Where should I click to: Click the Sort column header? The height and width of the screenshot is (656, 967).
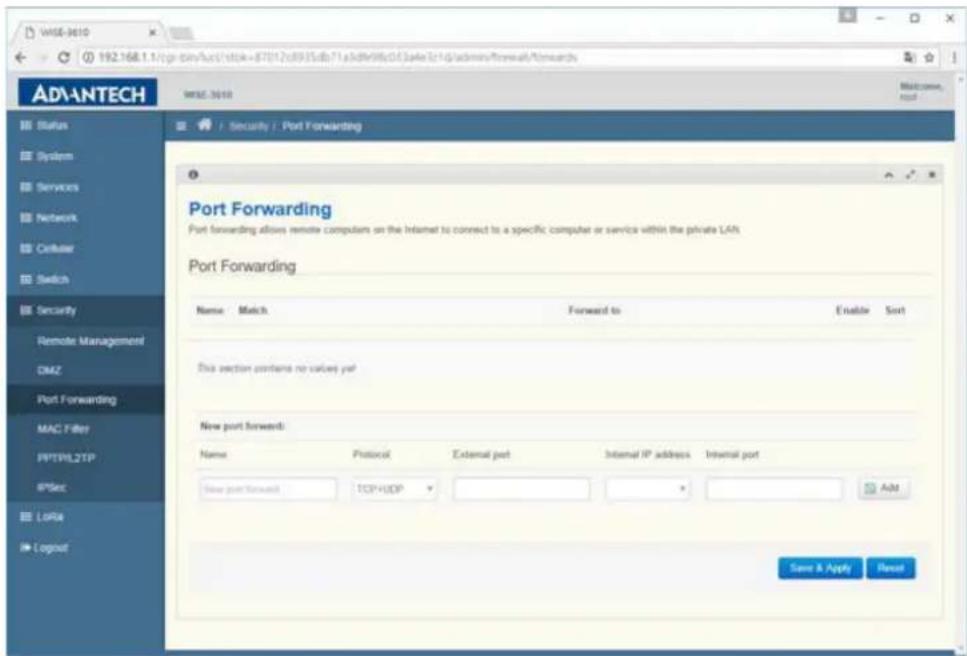coord(895,310)
